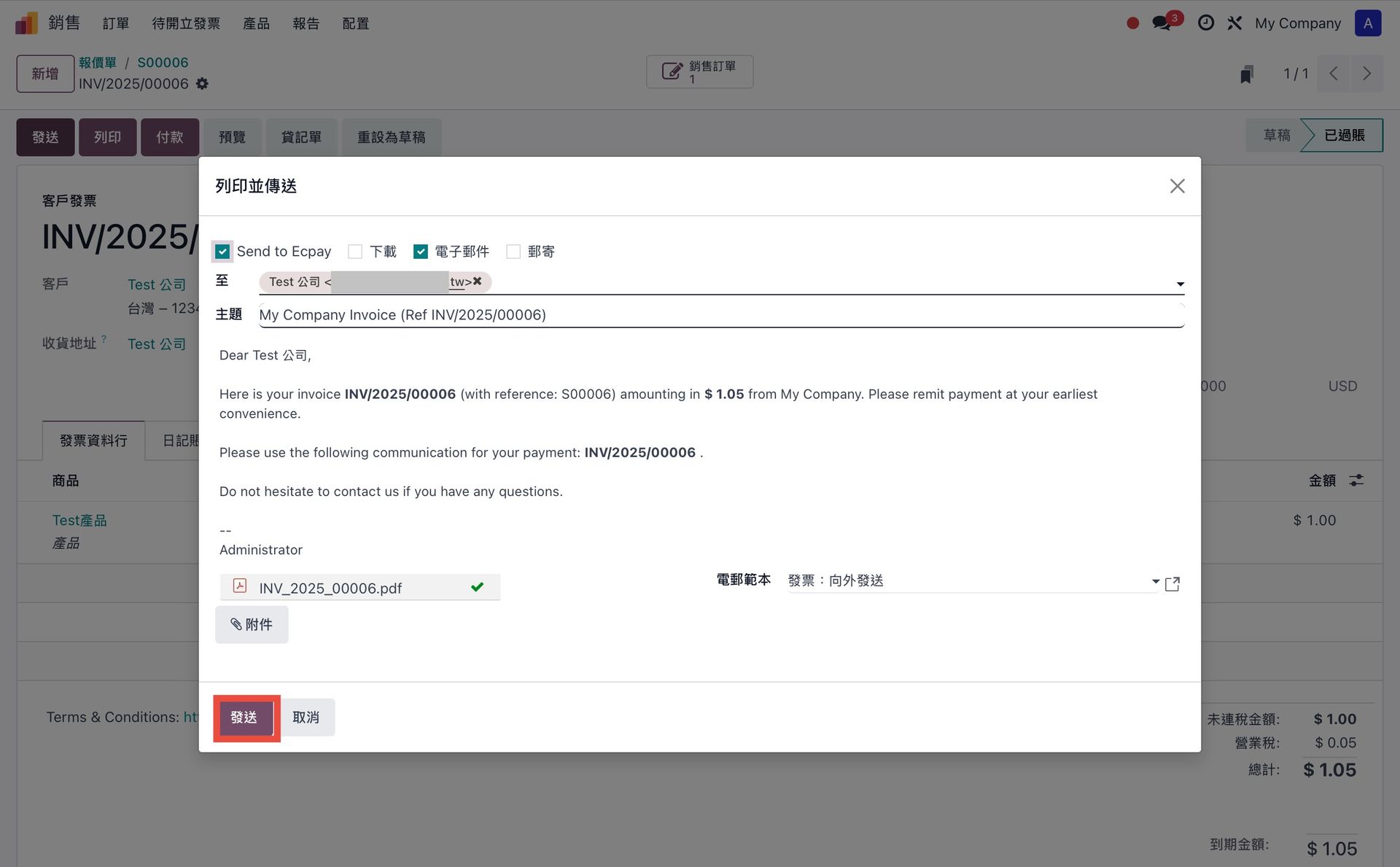Open the debug tools wrench icon
The height and width of the screenshot is (867, 1400).
[1234, 23]
